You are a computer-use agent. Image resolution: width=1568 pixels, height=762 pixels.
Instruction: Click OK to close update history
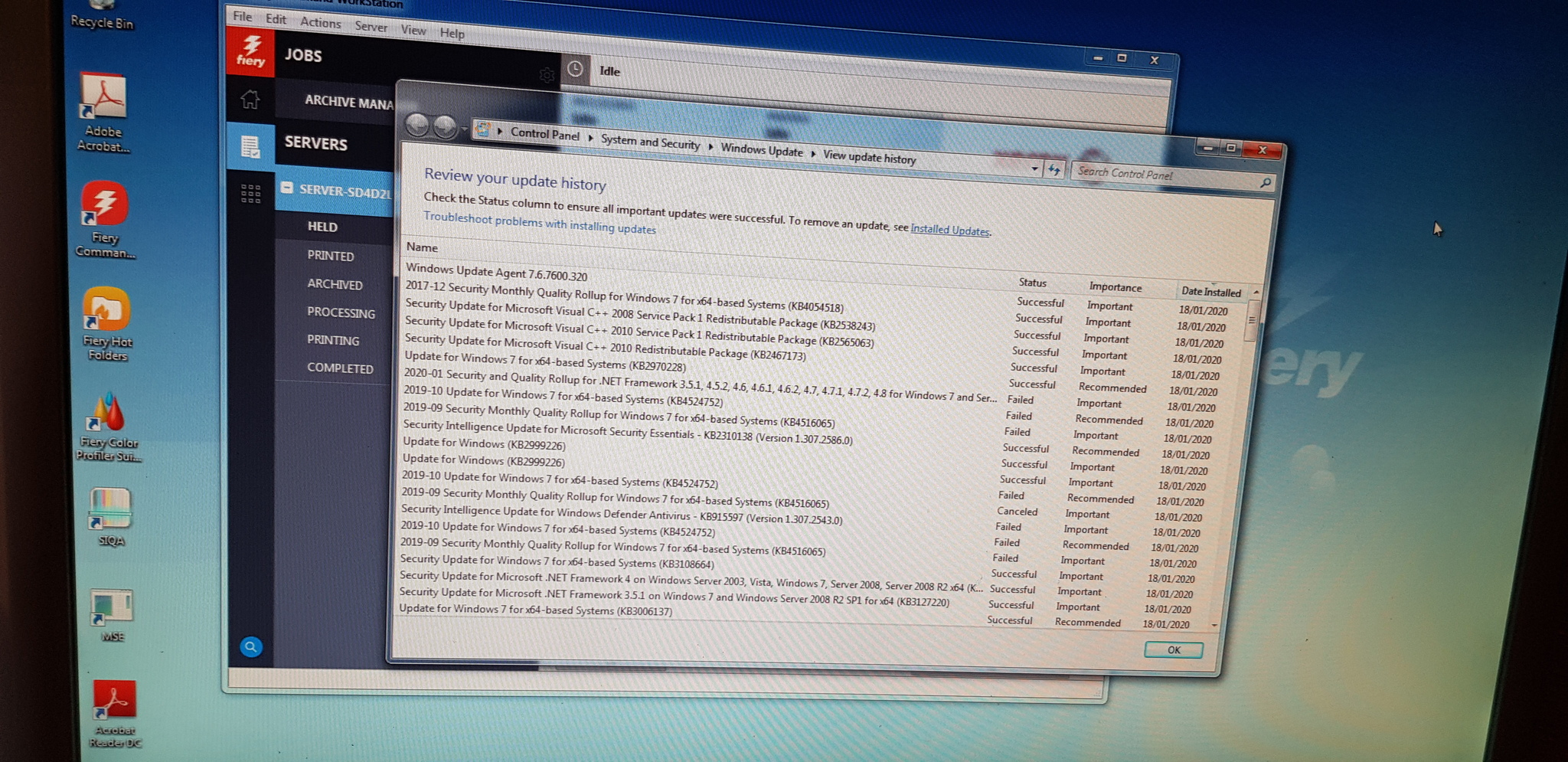1173,650
